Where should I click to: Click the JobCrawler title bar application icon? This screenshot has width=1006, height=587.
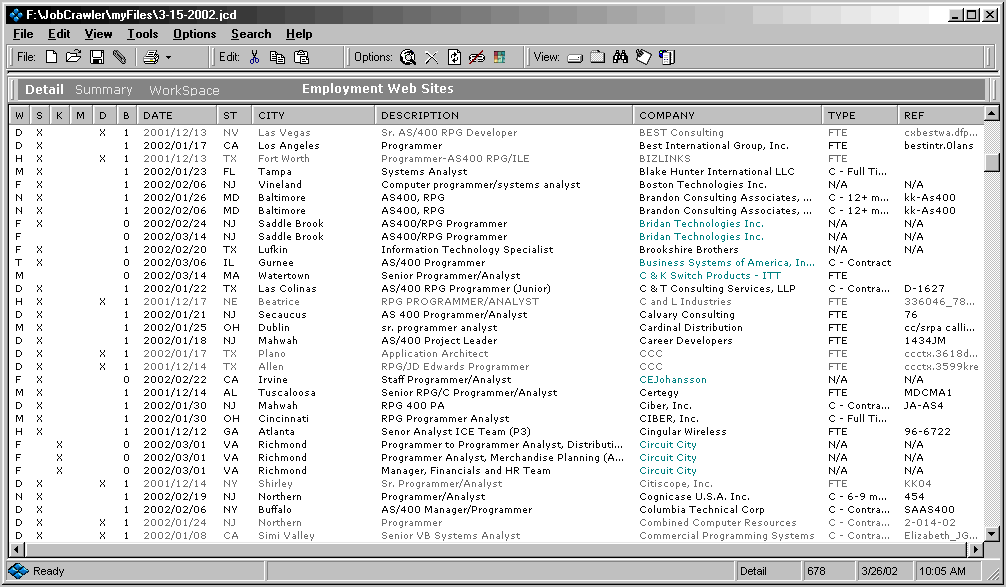15,14
